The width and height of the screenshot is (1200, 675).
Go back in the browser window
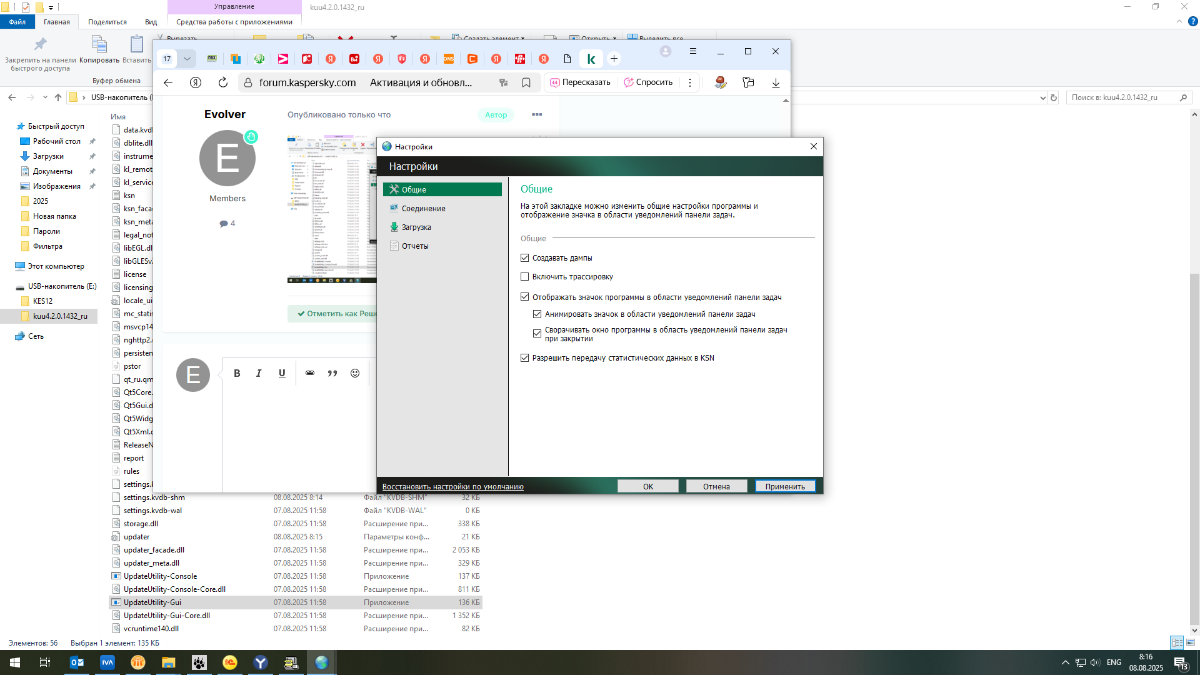[x=168, y=83]
